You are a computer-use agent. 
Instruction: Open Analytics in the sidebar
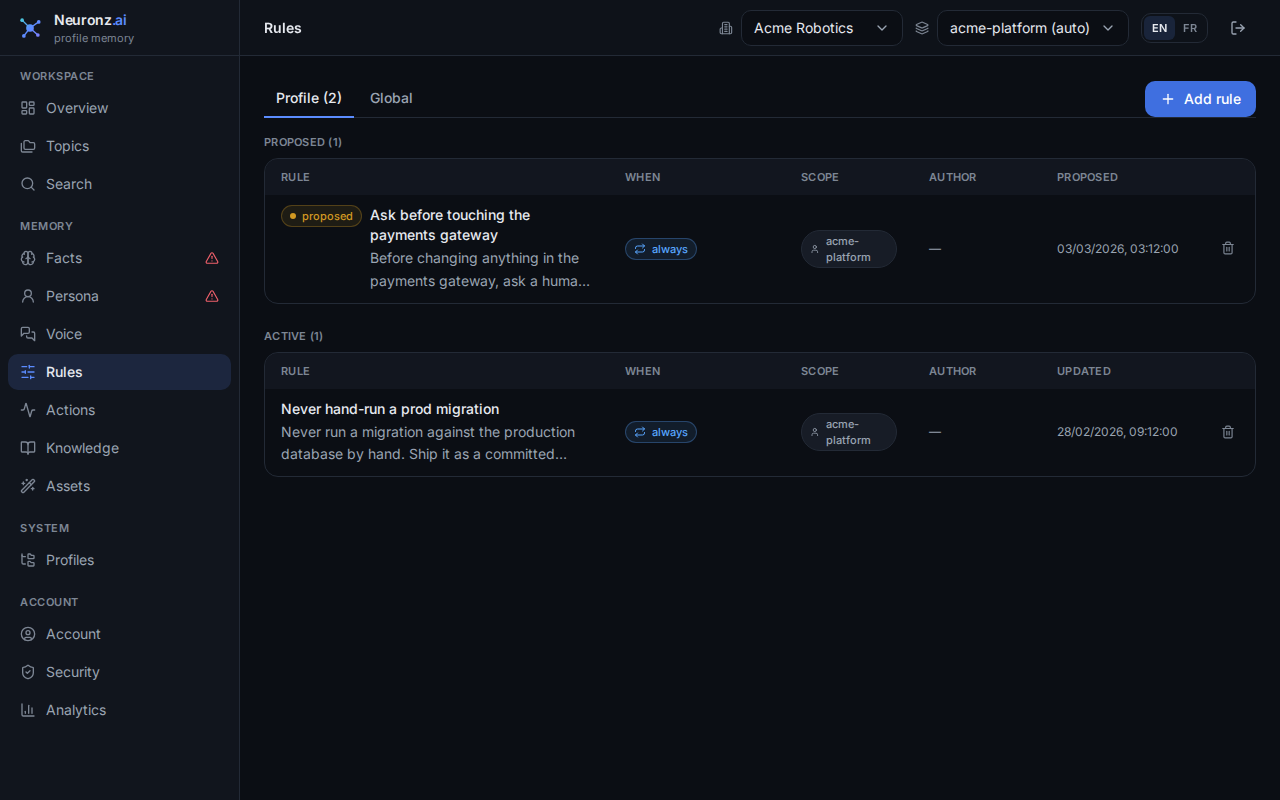coord(119,710)
